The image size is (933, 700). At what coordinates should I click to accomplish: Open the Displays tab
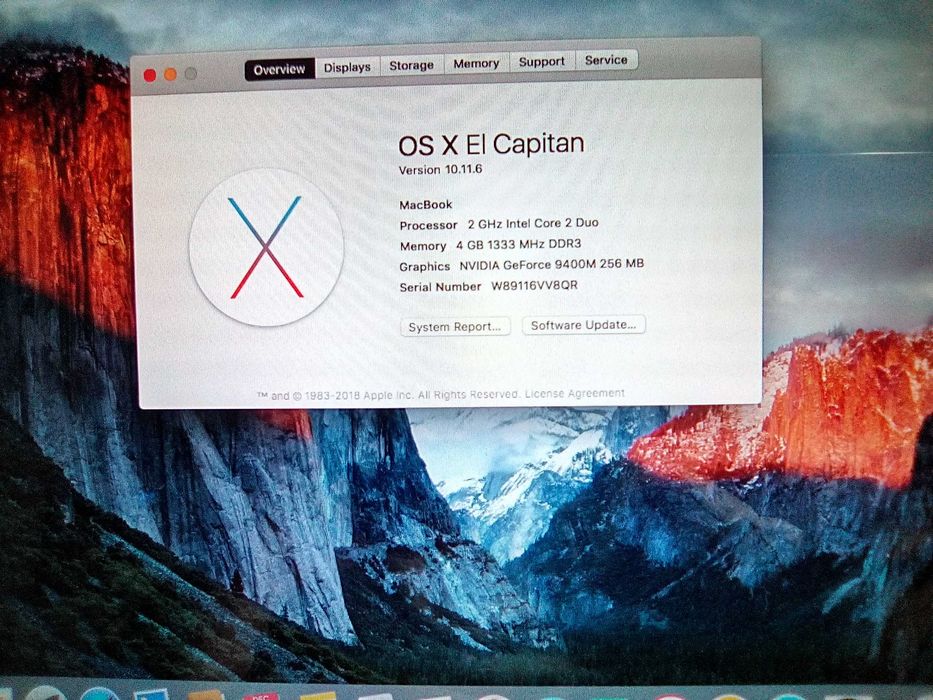pyautogui.click(x=347, y=67)
